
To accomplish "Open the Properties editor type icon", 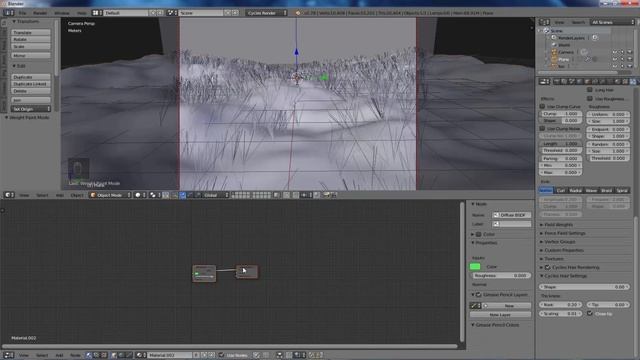I will (544, 82).
